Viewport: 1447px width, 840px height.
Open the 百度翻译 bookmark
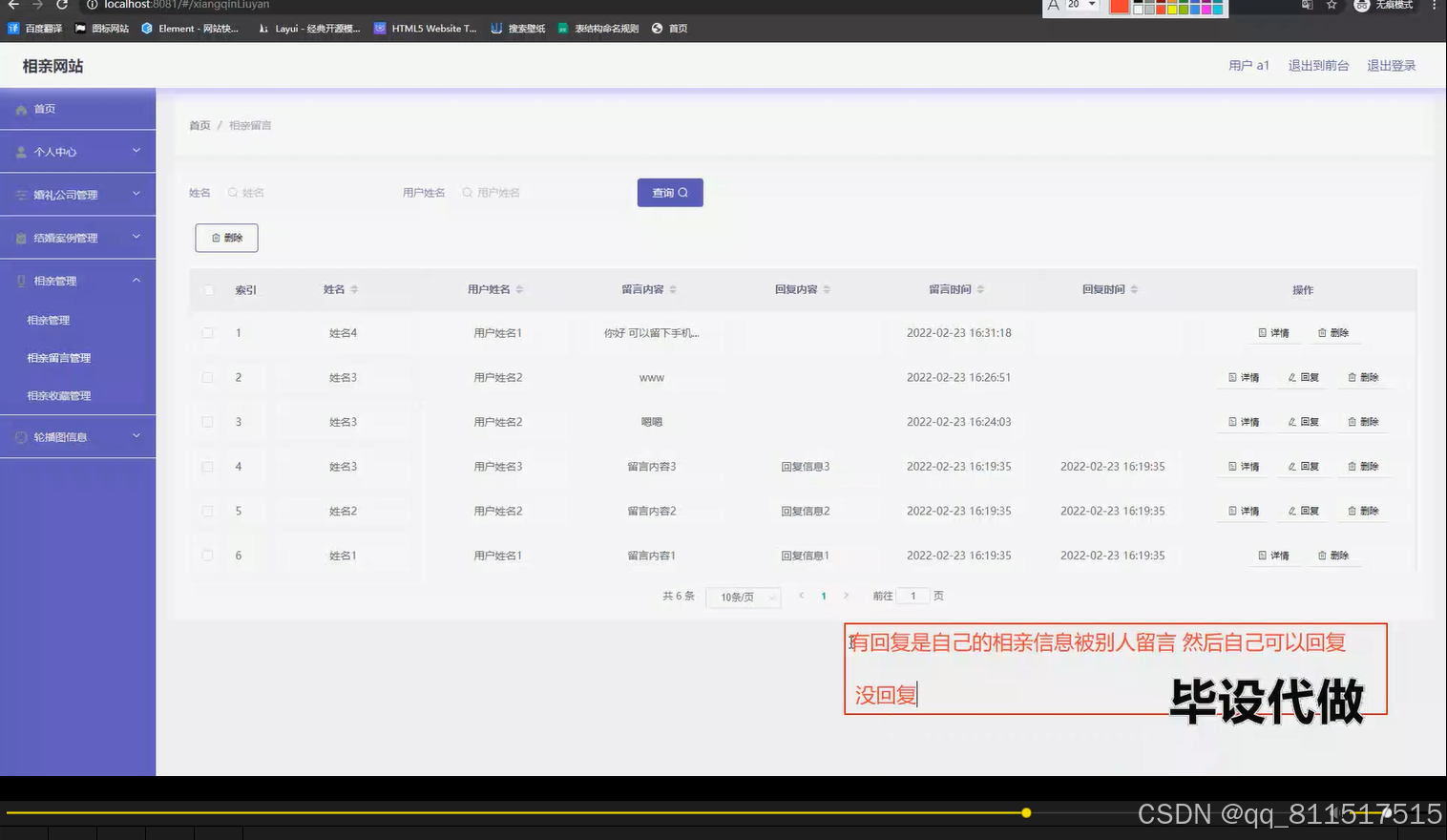(x=35, y=29)
